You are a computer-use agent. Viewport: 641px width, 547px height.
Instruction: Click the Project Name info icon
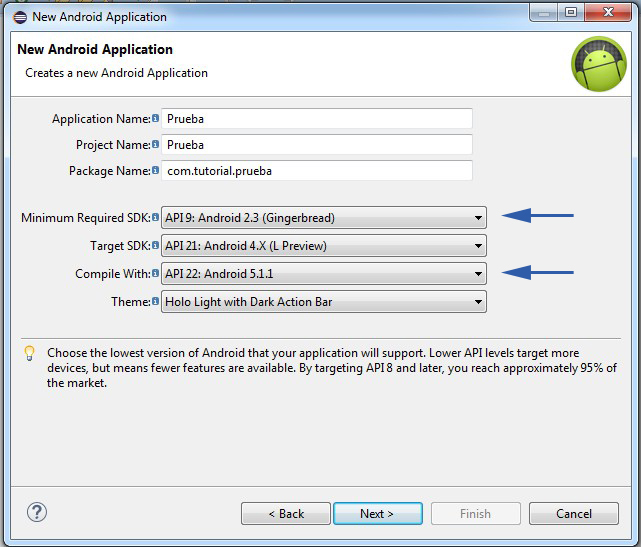click(x=155, y=144)
